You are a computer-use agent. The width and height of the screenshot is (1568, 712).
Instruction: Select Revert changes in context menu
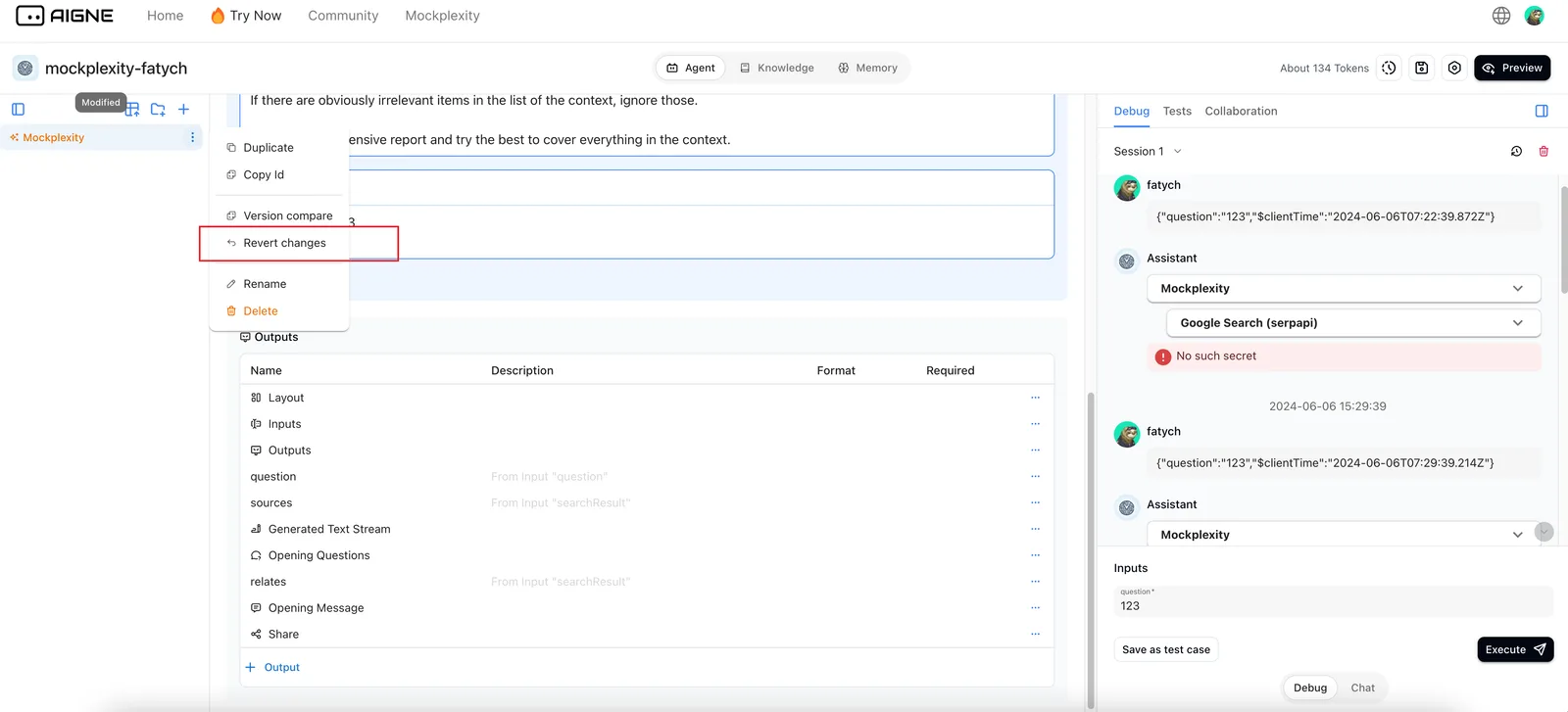(x=279, y=243)
